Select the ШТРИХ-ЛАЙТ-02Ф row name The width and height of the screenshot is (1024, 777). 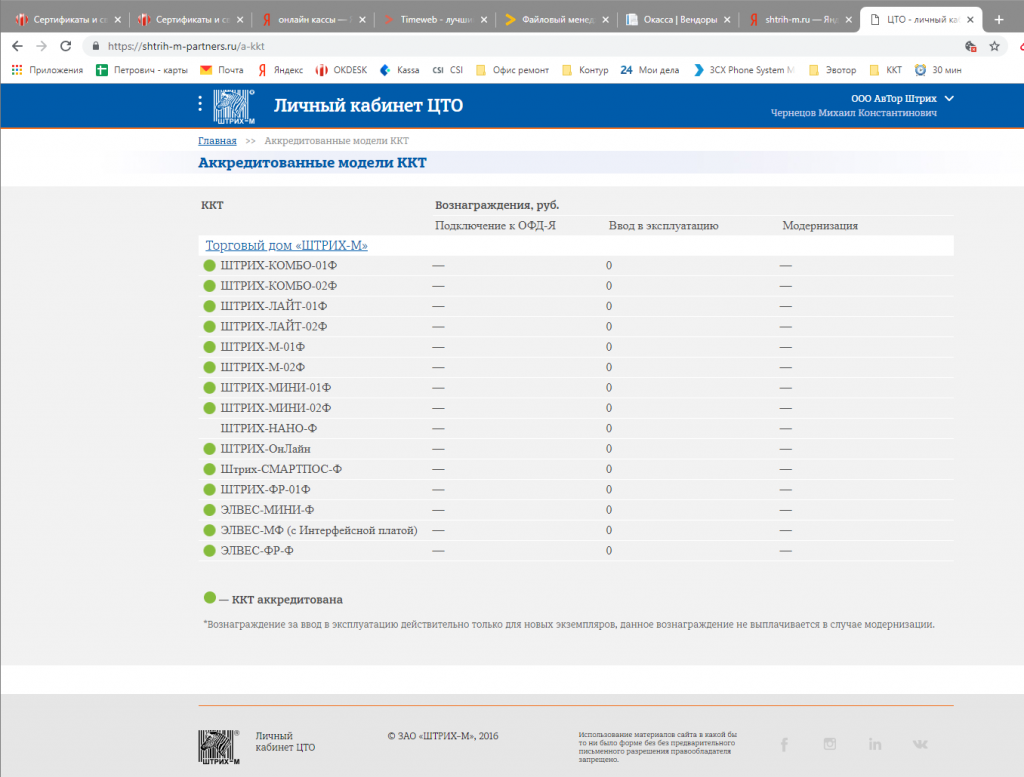[x=274, y=326]
